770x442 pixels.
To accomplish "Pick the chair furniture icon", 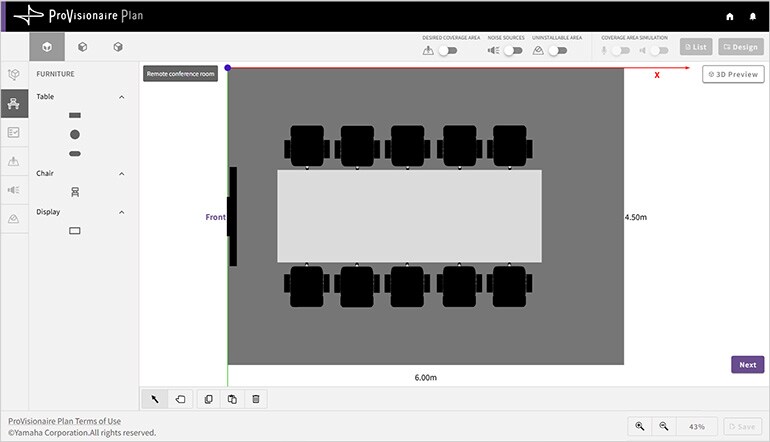I will [x=75, y=191].
